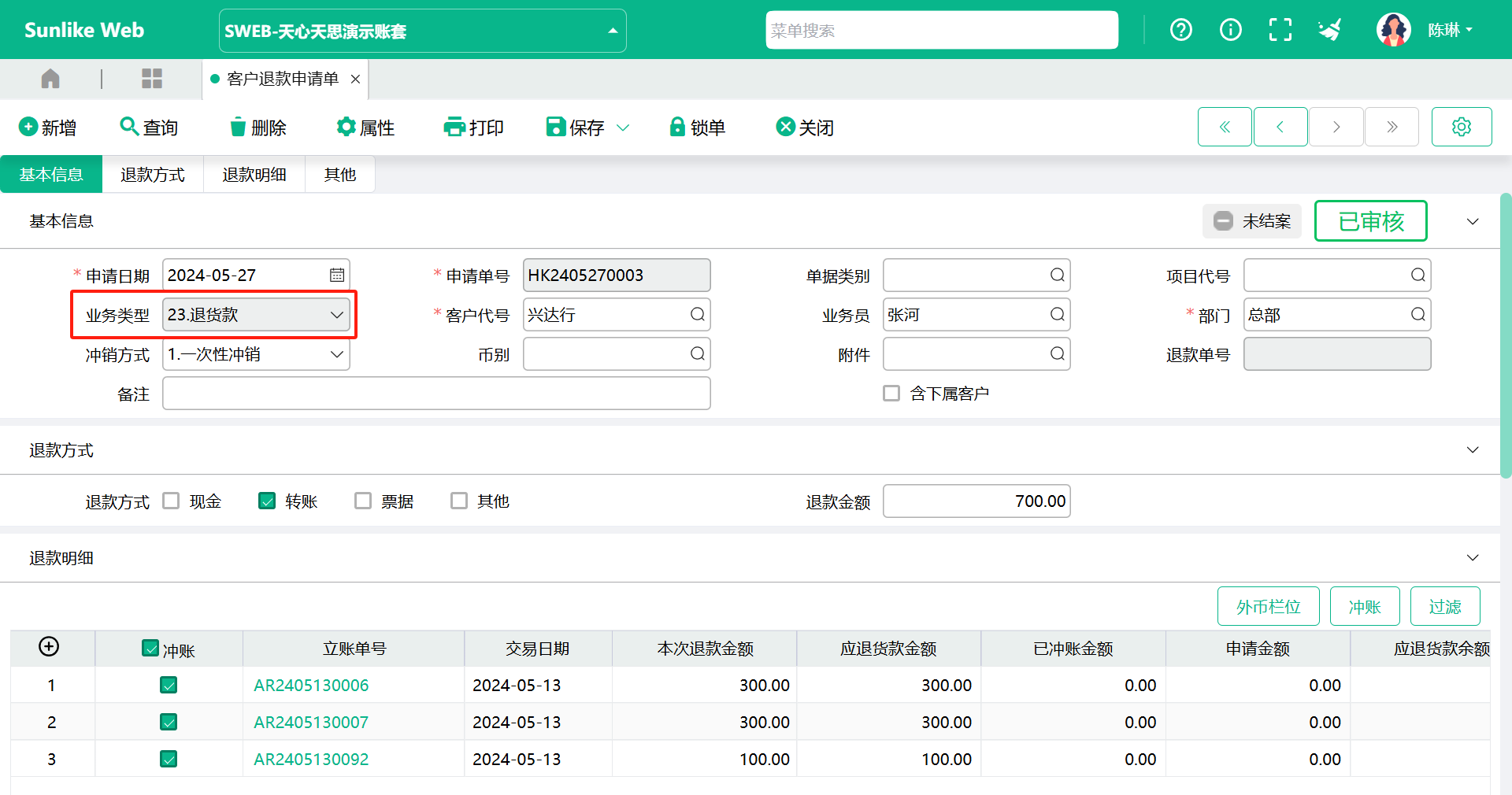1512x795 pixels.
Task: Toggle the 冲账 header select-all checkbox
Action: pos(150,648)
